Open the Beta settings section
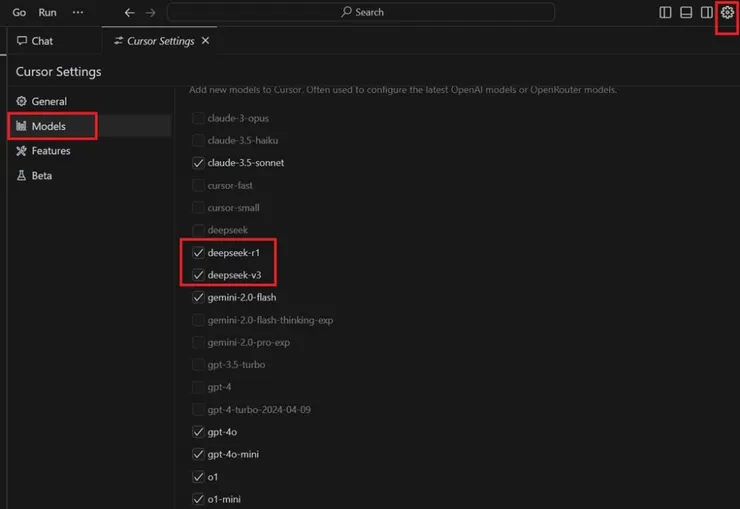Image resolution: width=740 pixels, height=509 pixels. pos(89,175)
